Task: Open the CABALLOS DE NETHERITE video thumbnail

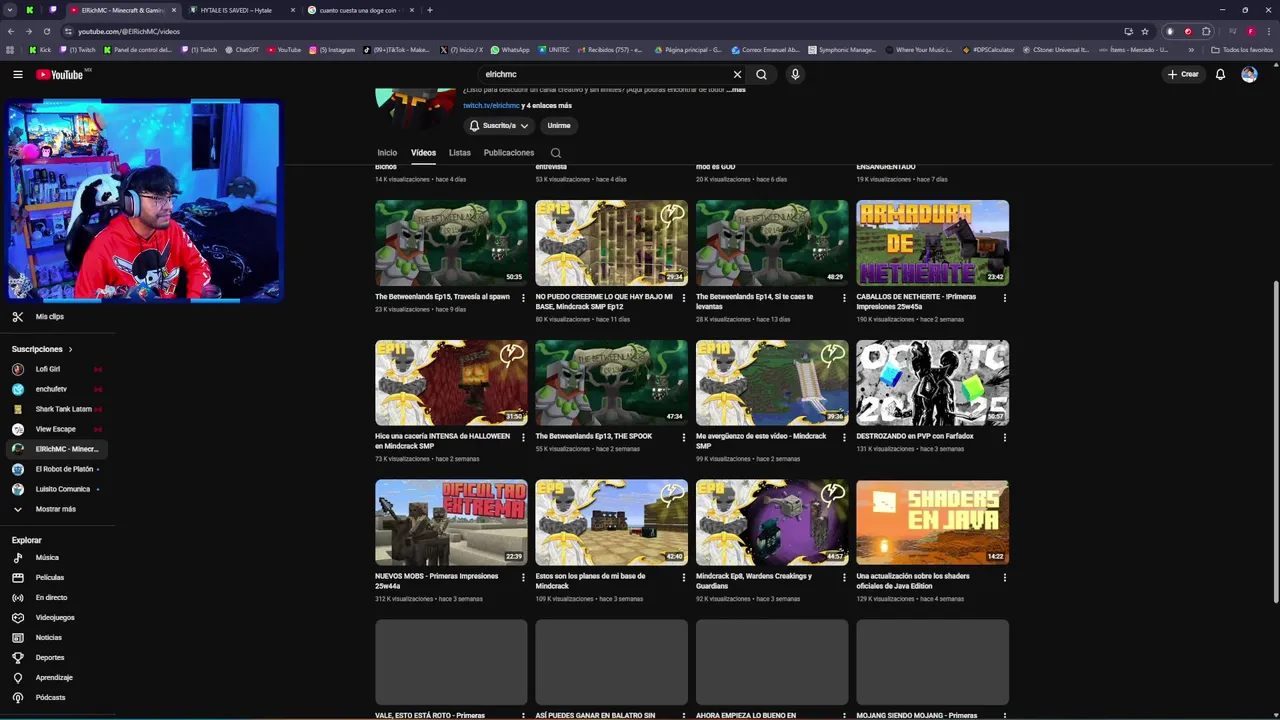Action: [x=932, y=243]
